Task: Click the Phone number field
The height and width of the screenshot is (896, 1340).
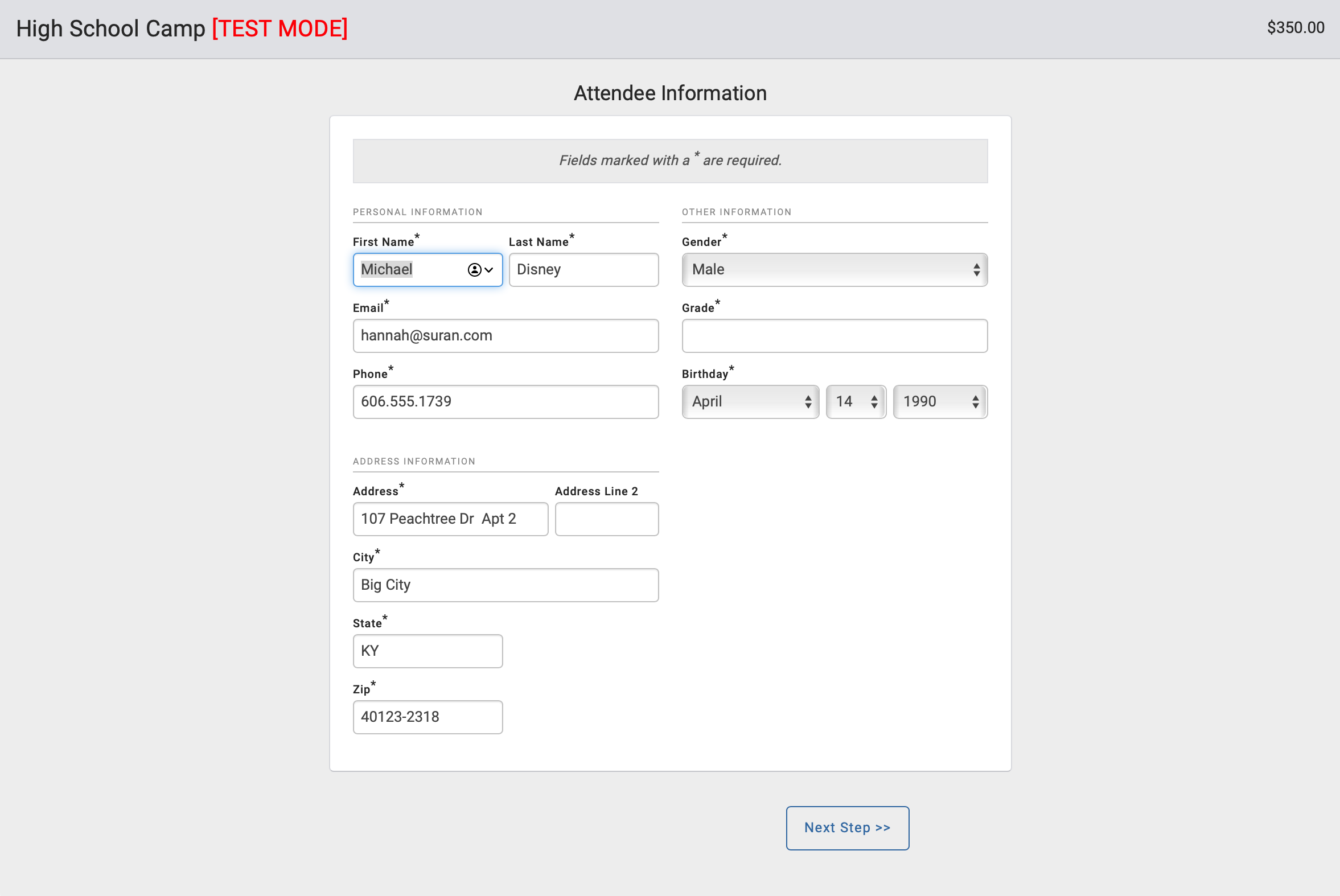Action: (x=505, y=402)
